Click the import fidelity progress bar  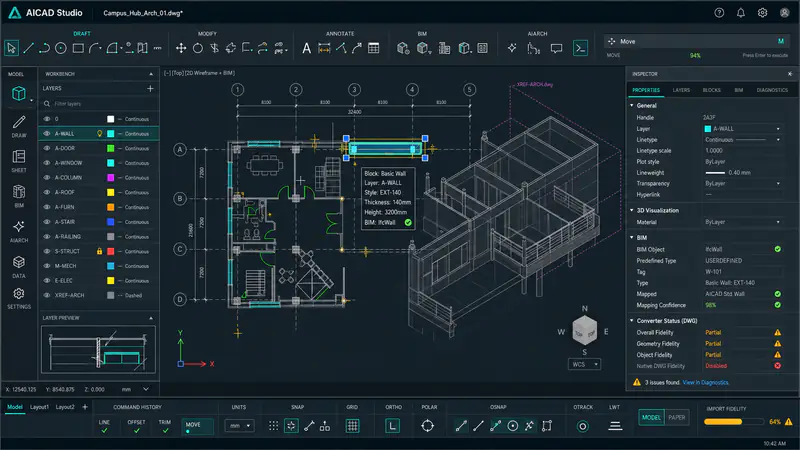pyautogui.click(x=734, y=422)
